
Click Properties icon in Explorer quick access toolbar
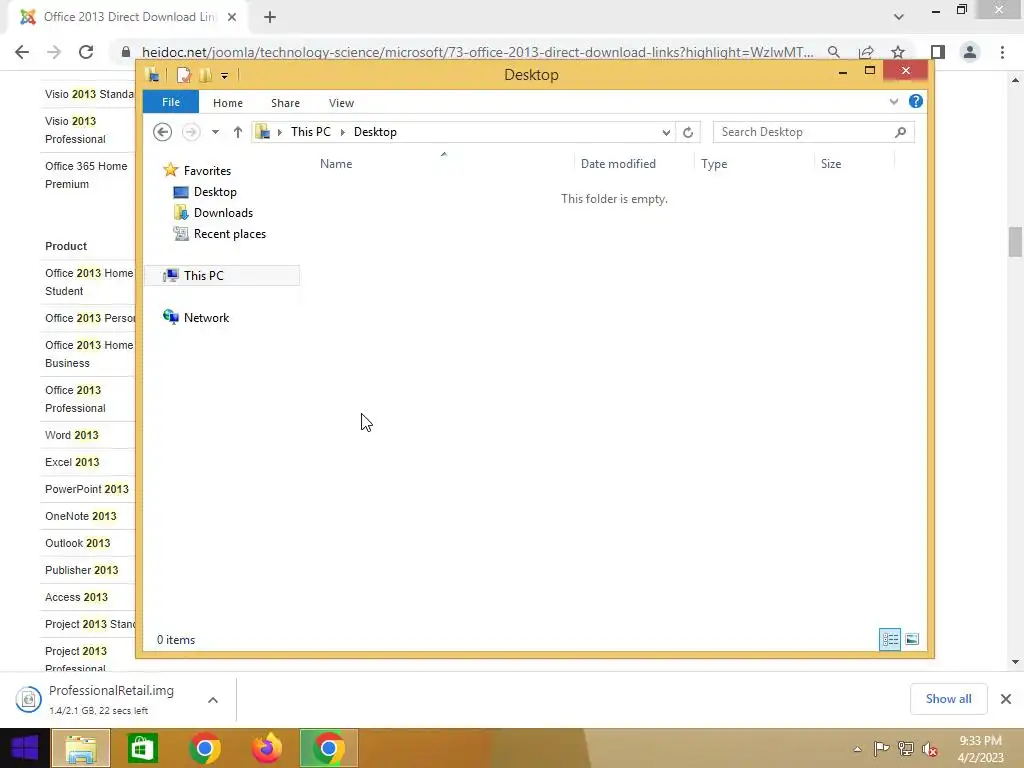pyautogui.click(x=184, y=75)
